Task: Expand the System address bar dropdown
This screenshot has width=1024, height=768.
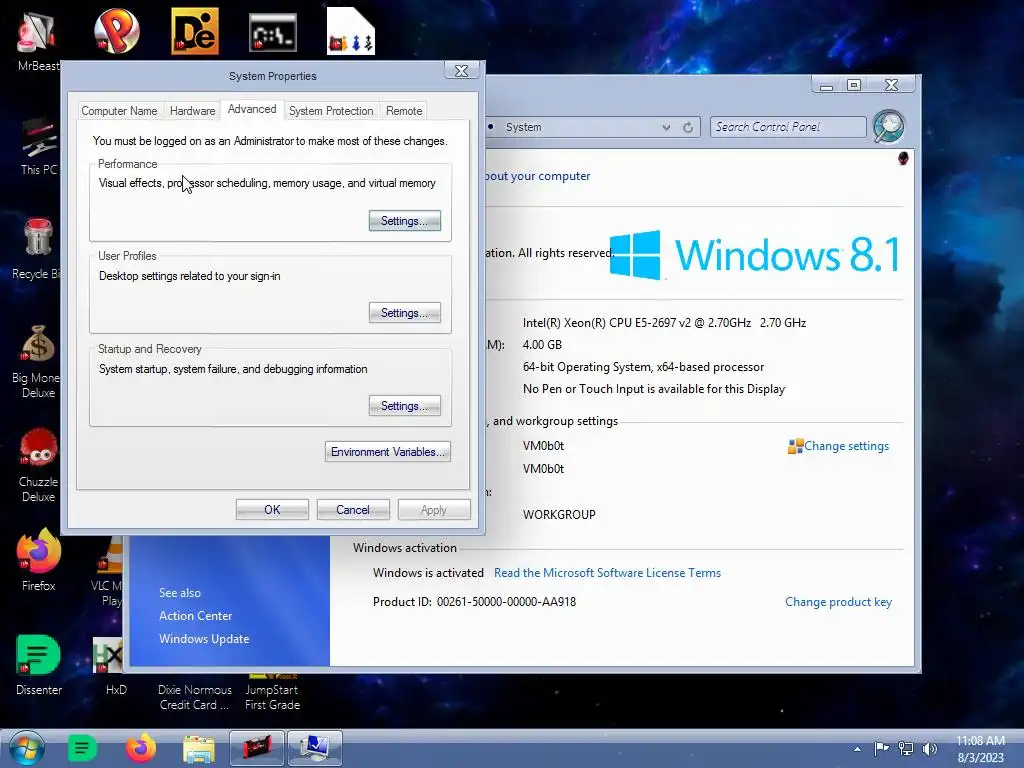Action: tap(666, 127)
